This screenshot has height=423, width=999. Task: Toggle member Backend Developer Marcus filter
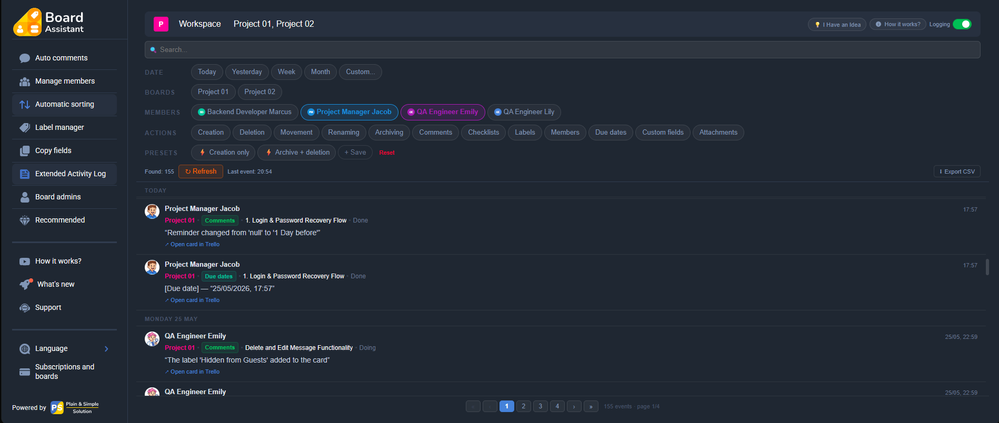click(x=245, y=112)
